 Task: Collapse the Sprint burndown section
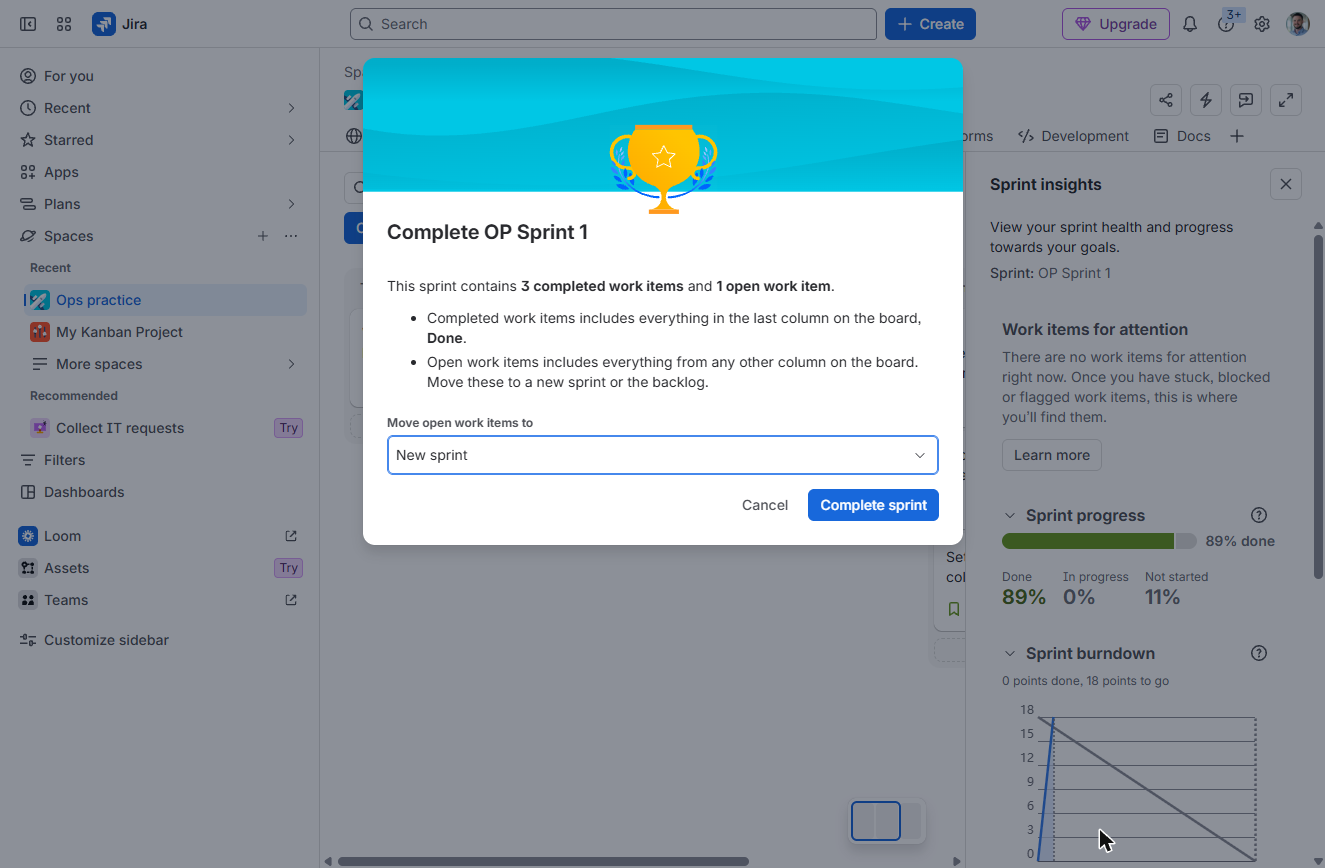click(x=1010, y=653)
